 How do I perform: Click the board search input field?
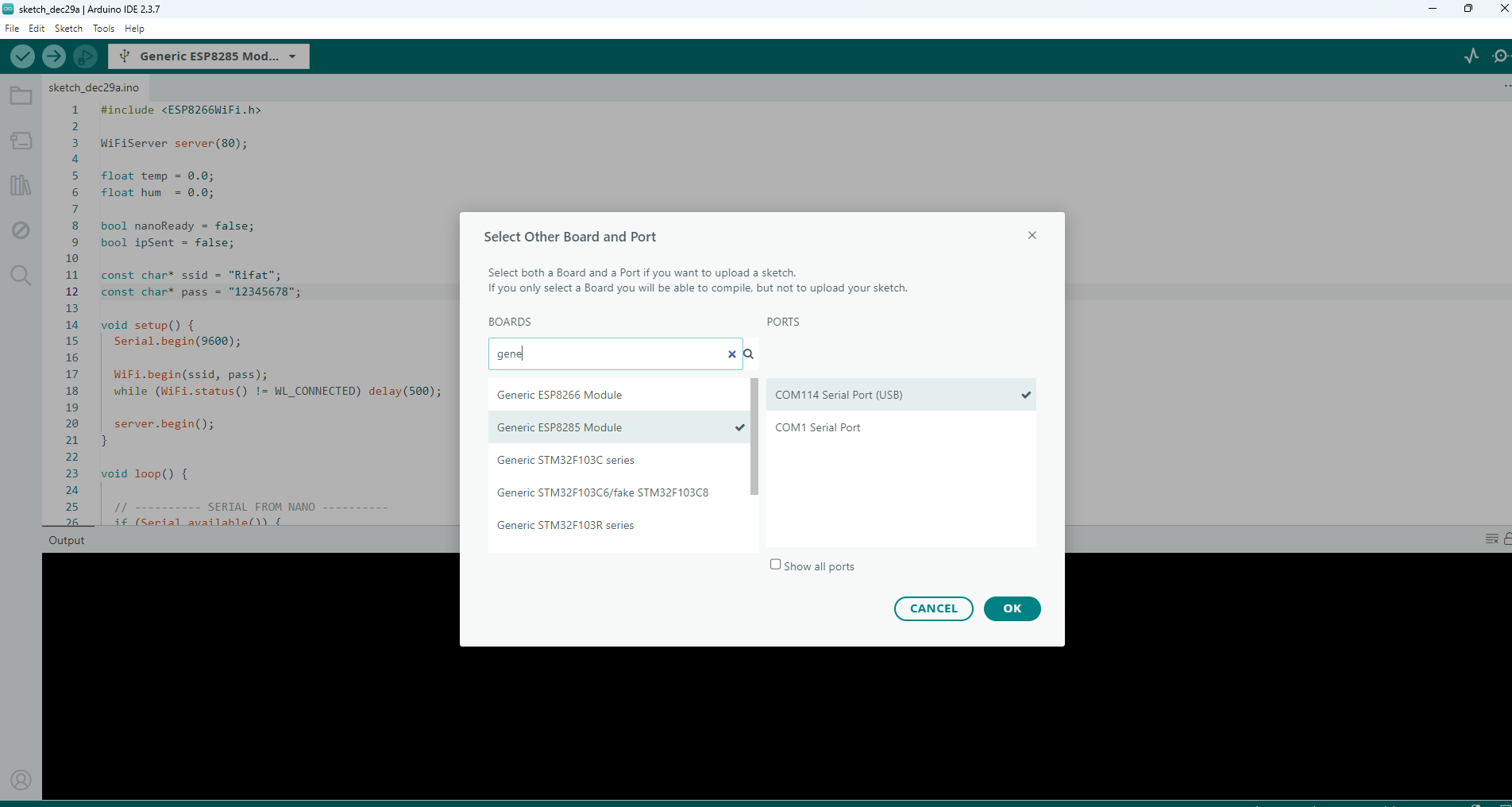607,354
